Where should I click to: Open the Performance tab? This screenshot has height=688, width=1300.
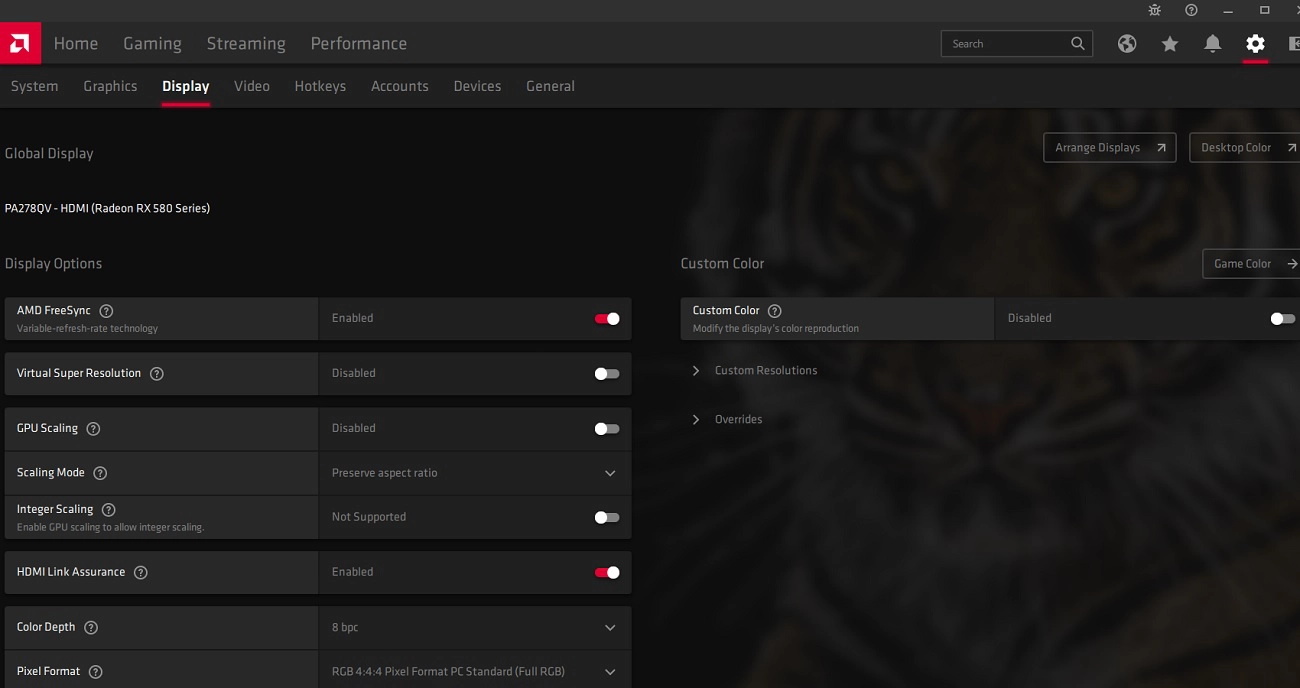click(x=359, y=43)
